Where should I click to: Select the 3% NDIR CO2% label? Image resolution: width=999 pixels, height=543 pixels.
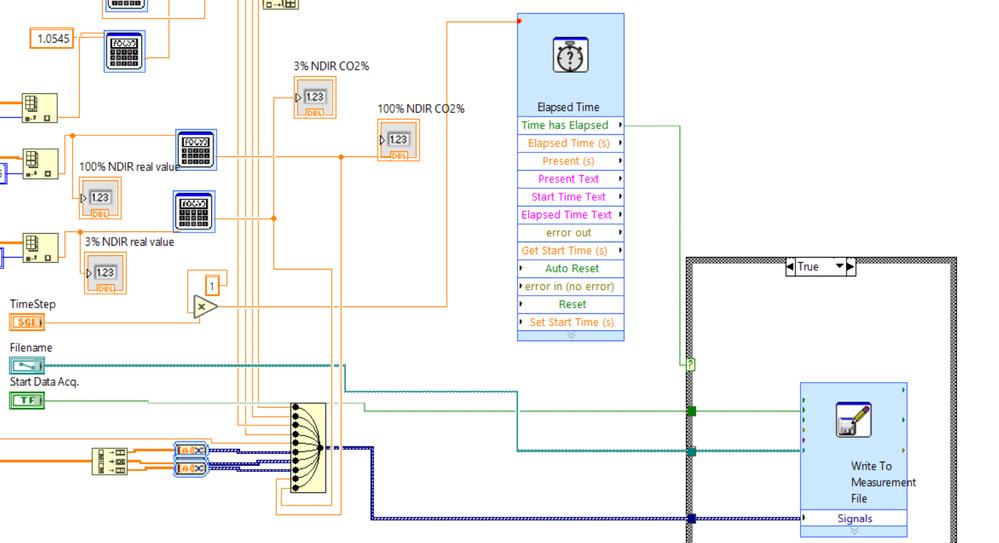[x=331, y=66]
